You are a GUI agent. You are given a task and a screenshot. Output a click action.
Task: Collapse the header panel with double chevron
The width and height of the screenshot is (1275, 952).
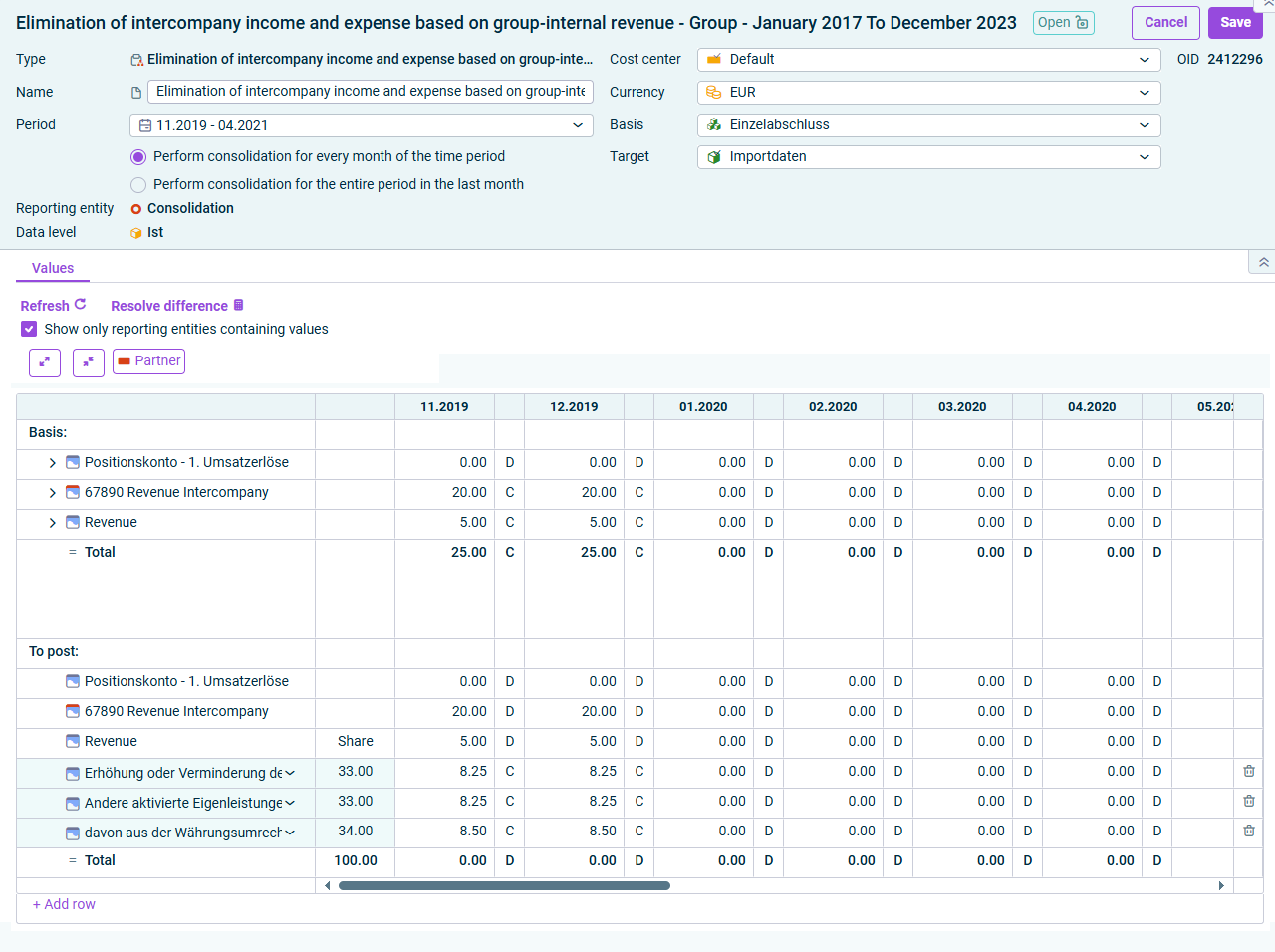click(1263, 262)
